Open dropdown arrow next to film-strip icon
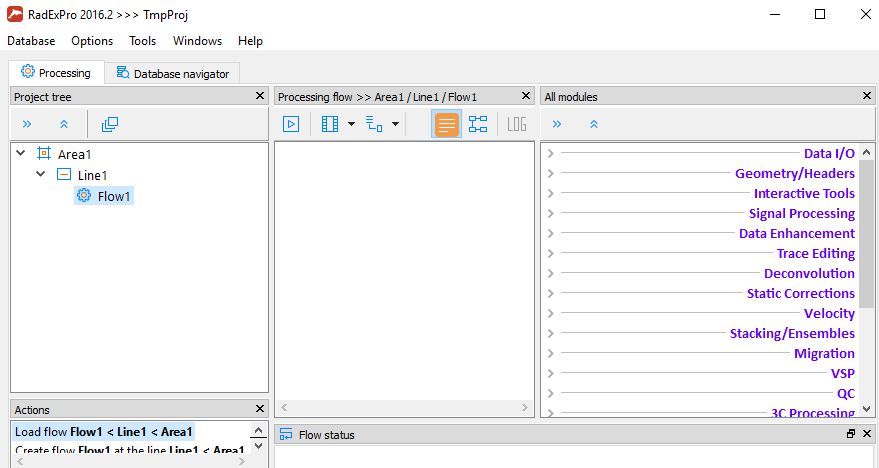 (x=351, y=124)
